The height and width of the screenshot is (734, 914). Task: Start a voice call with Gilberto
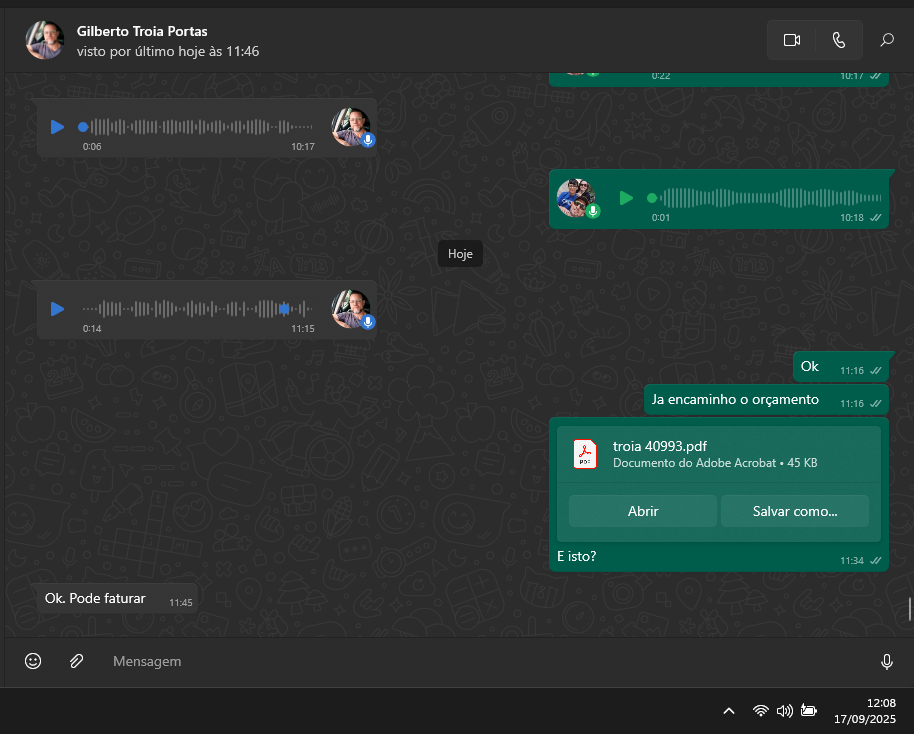click(838, 41)
